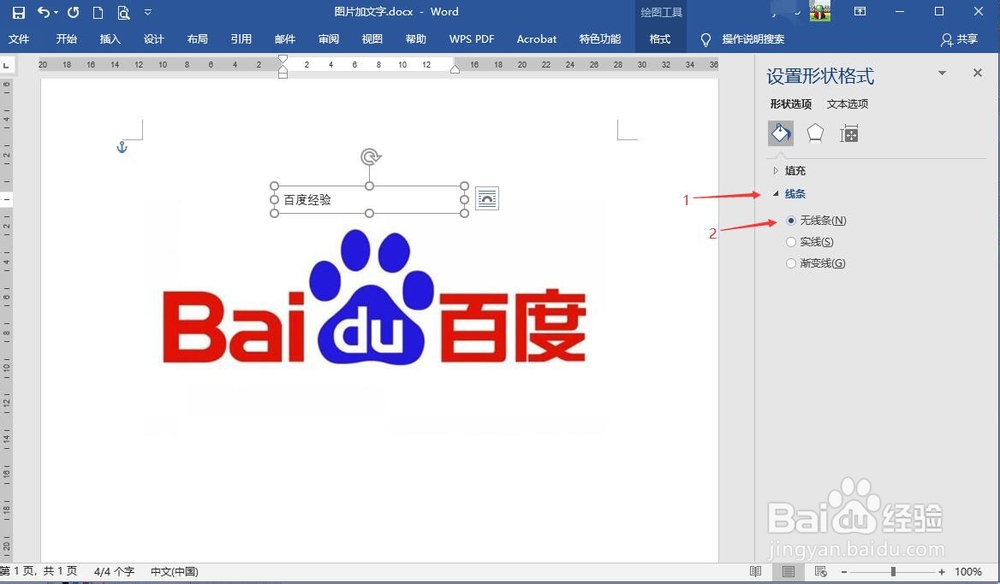The width and height of the screenshot is (1000, 584).
Task: Close the 设置形状格式 pane
Action: [978, 73]
